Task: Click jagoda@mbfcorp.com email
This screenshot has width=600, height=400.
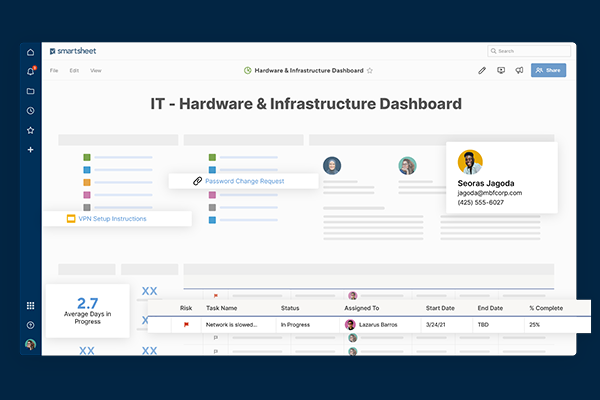Action: (x=490, y=193)
